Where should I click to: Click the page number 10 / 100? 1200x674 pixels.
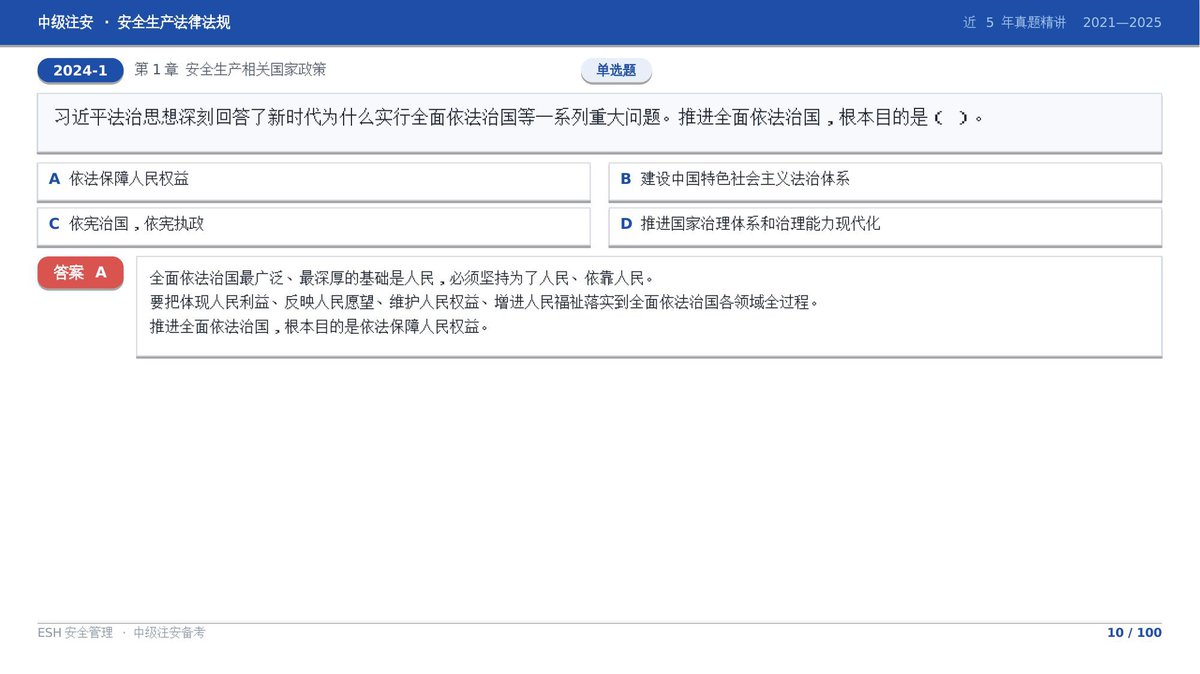click(1134, 633)
